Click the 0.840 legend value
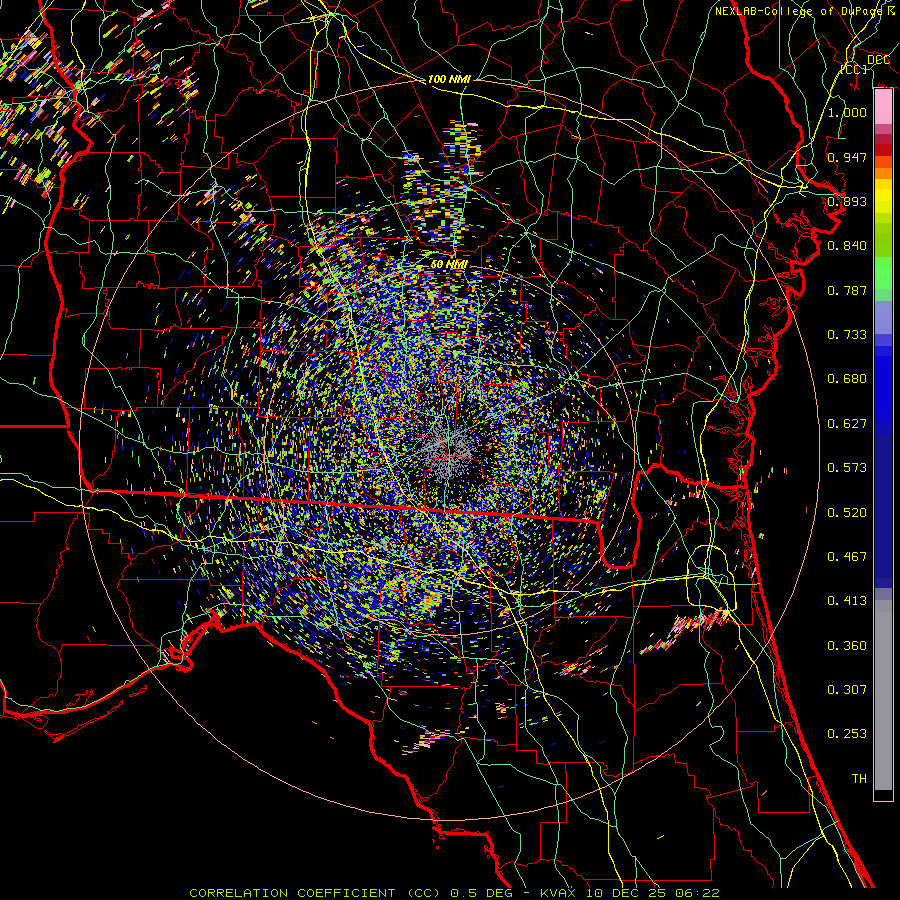The image size is (900, 900). [x=847, y=246]
